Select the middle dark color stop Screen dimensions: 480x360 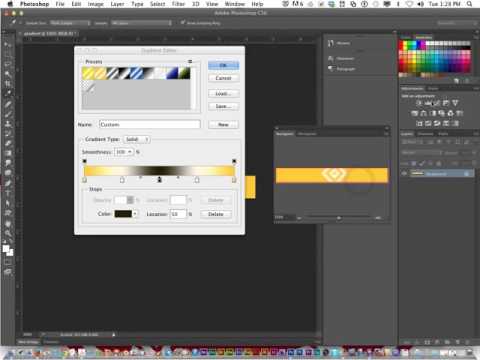[159, 180]
